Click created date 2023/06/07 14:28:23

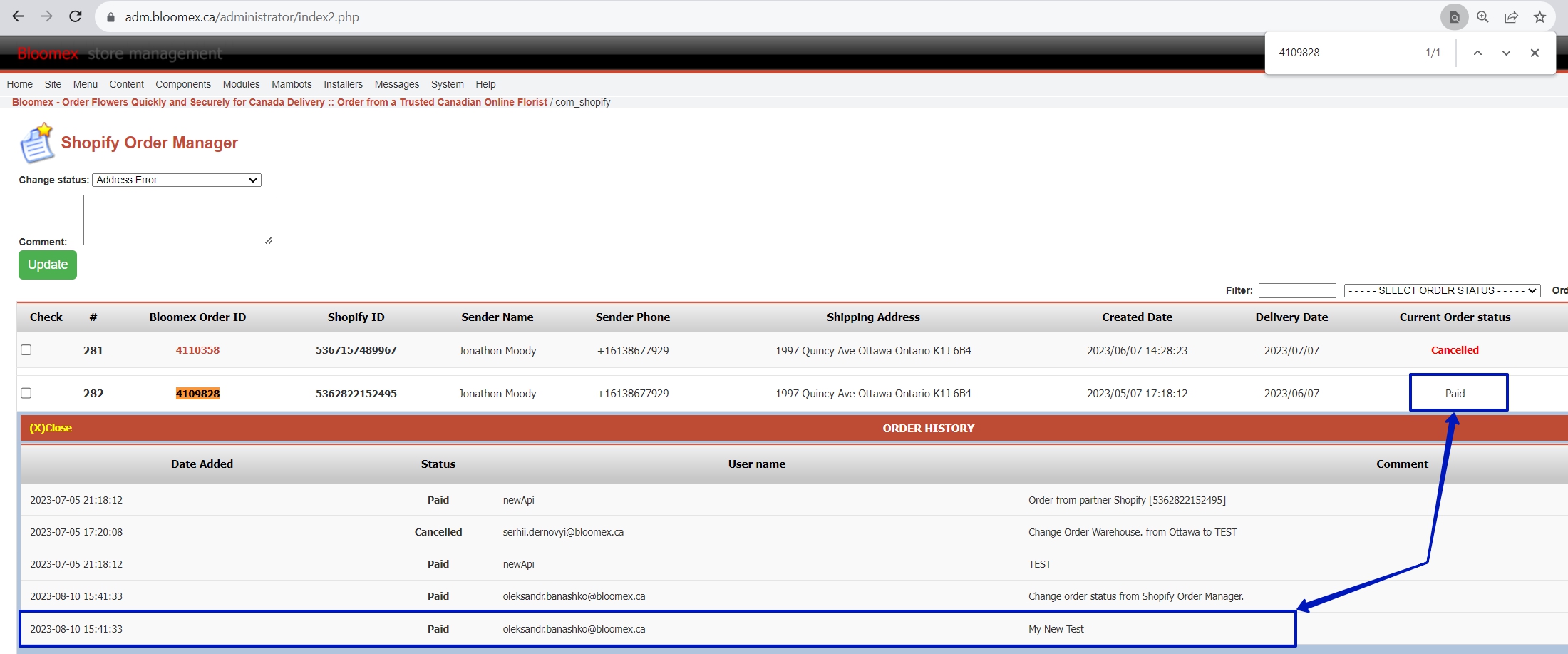[1137, 351]
